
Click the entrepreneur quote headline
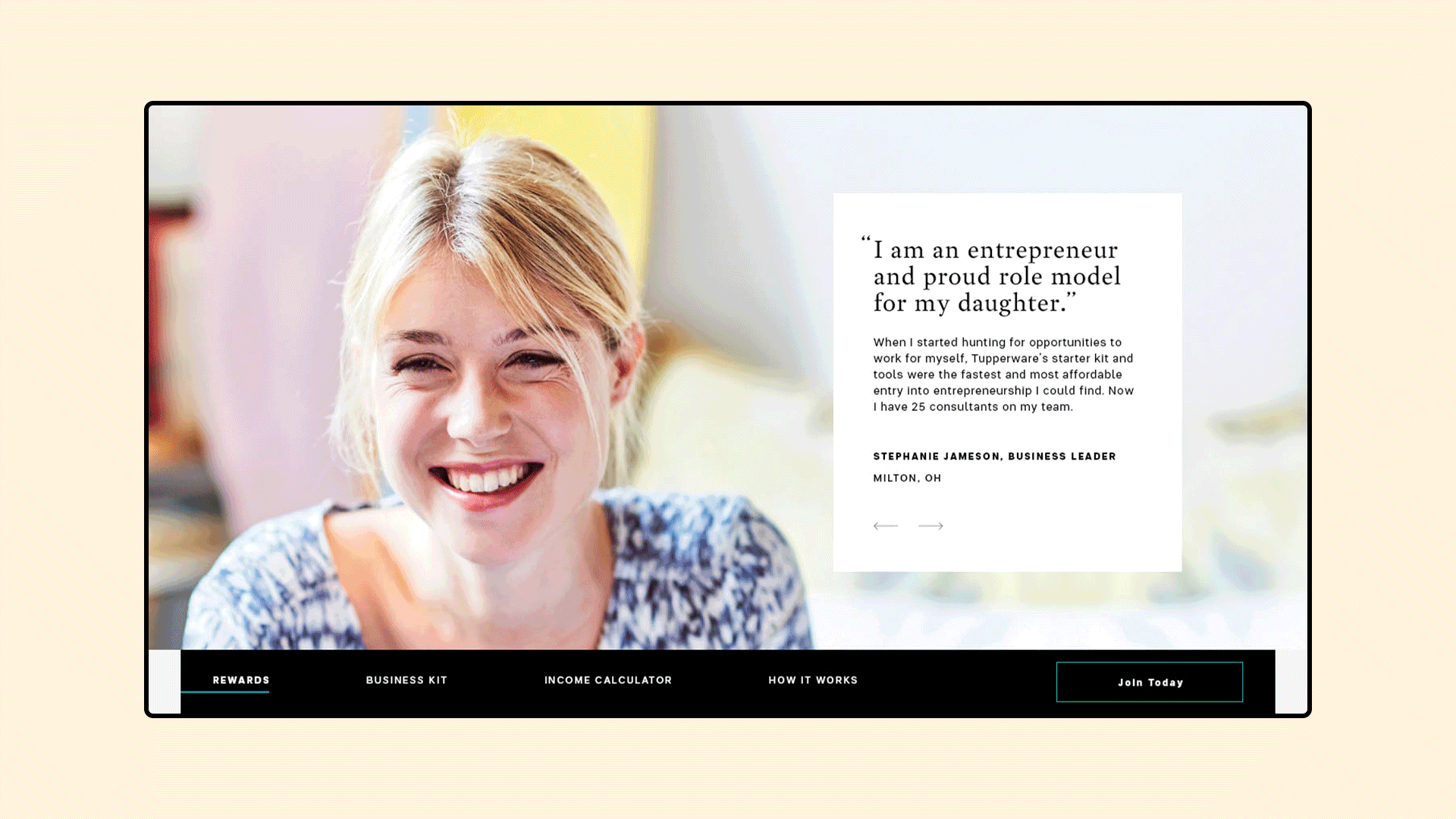coord(991,276)
